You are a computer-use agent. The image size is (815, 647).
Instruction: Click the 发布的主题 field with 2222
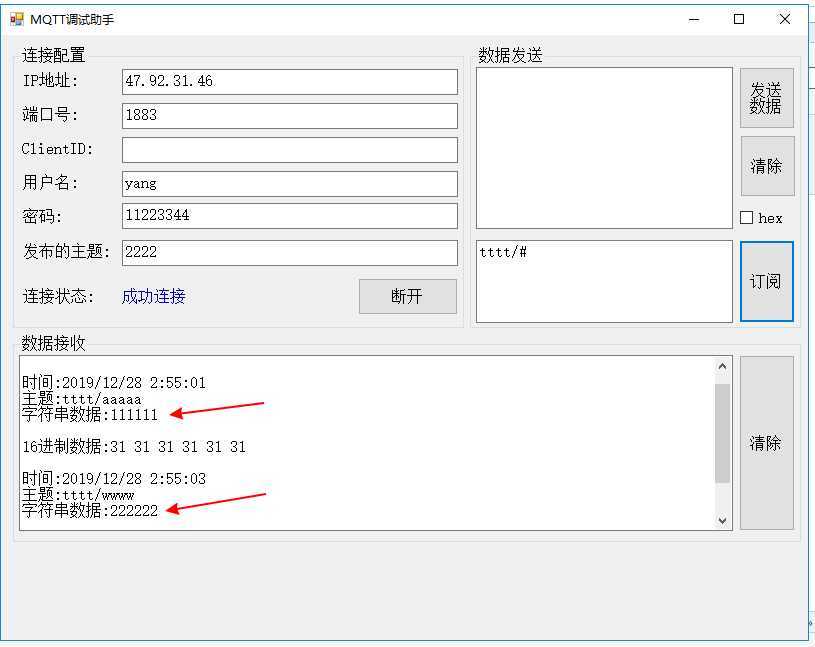pos(290,253)
